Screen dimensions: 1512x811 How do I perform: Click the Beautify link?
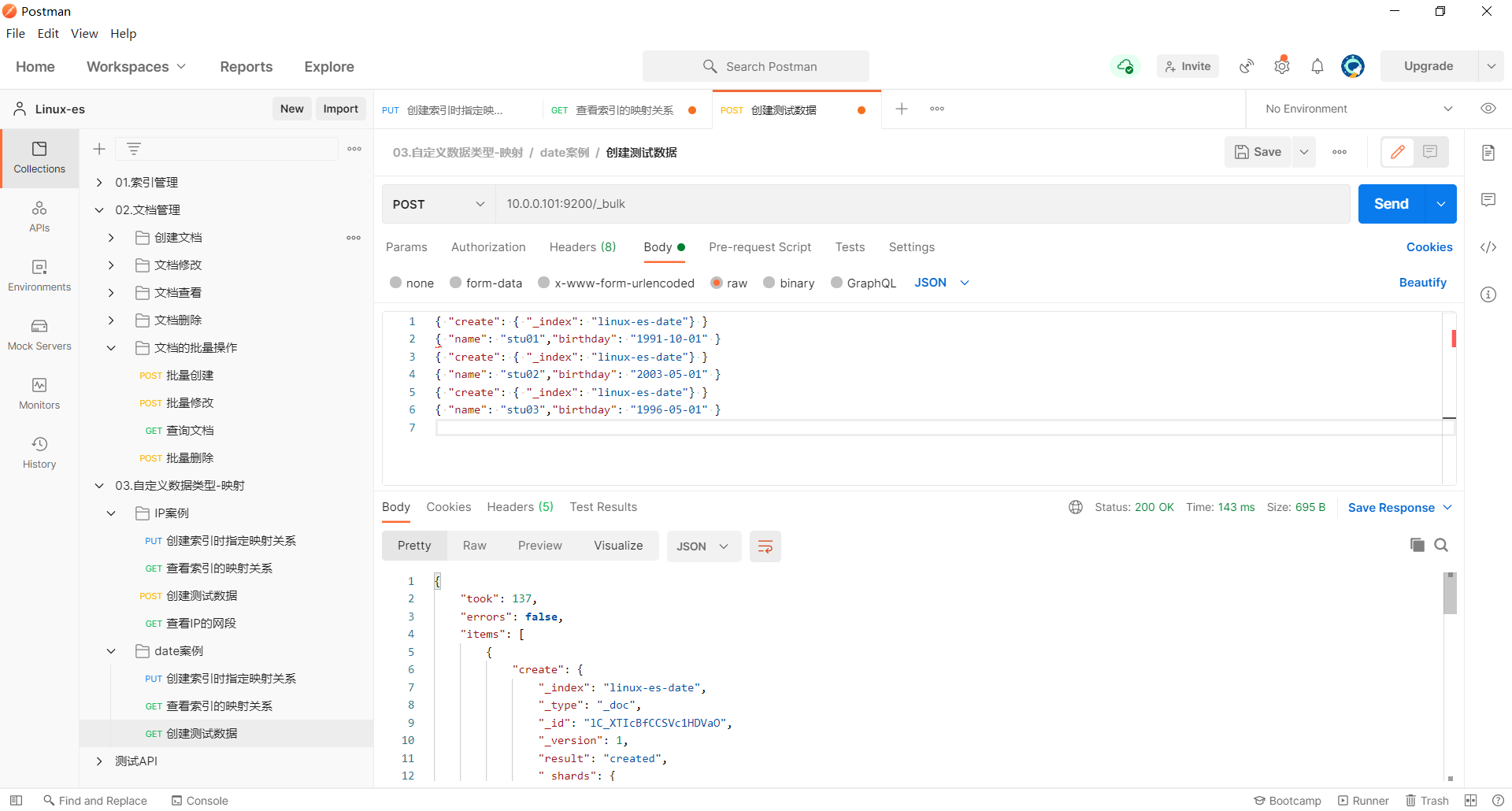click(1422, 283)
